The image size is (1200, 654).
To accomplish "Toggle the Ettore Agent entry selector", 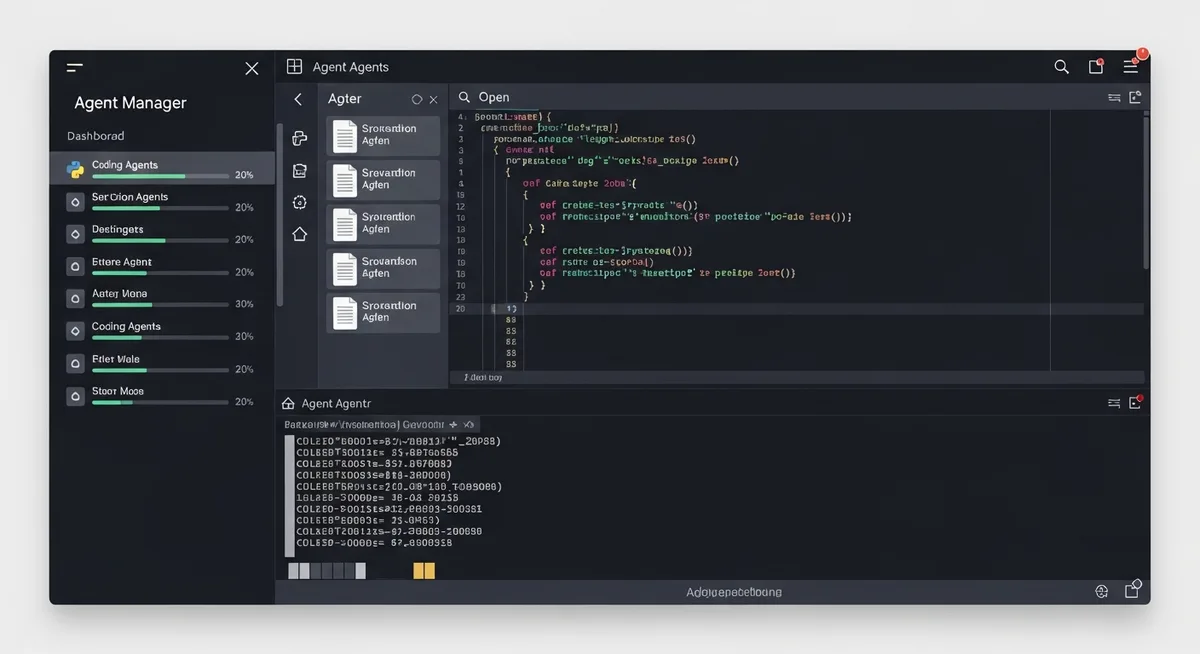I will (75, 267).
